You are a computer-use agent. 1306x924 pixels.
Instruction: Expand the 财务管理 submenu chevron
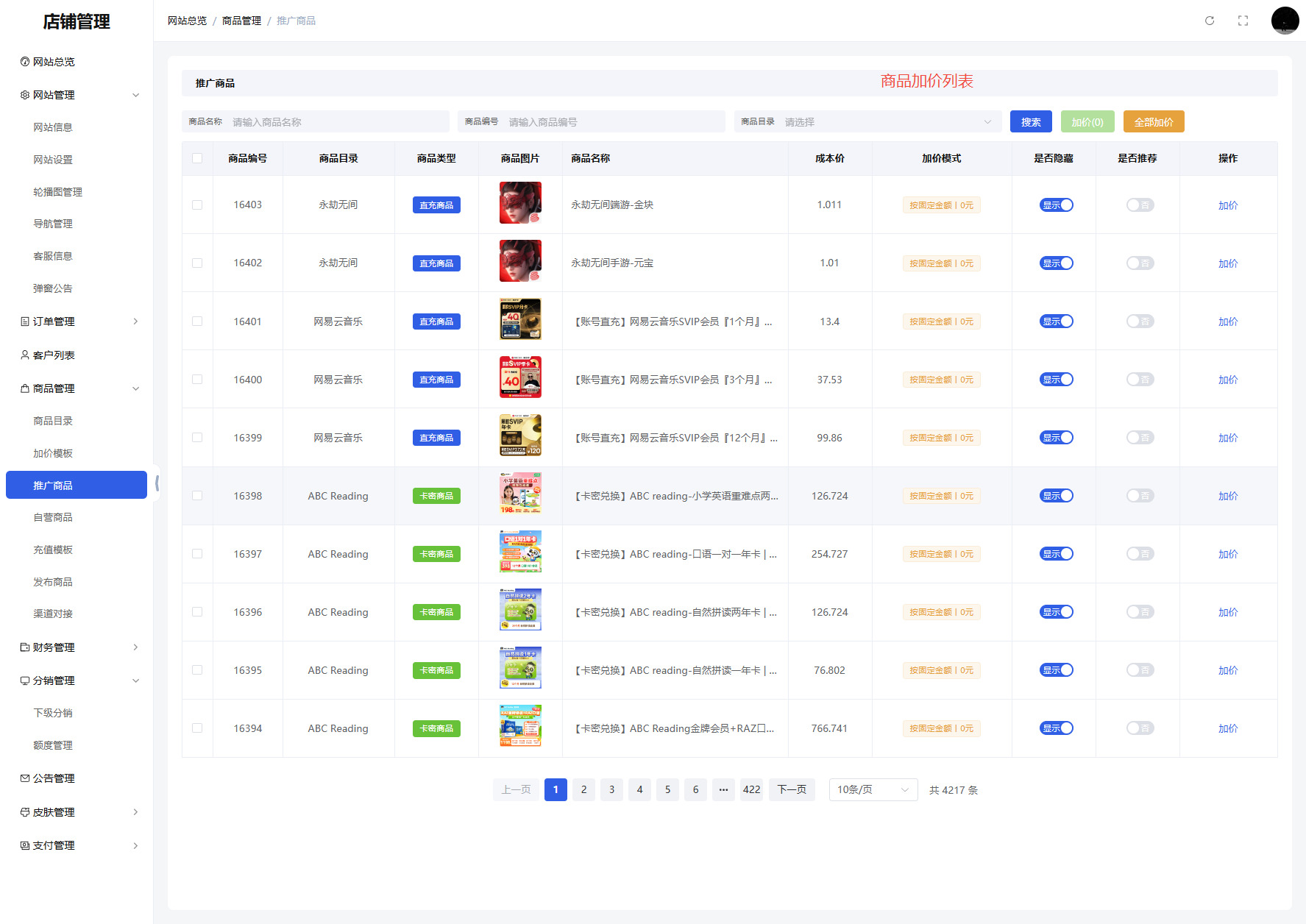click(135, 647)
